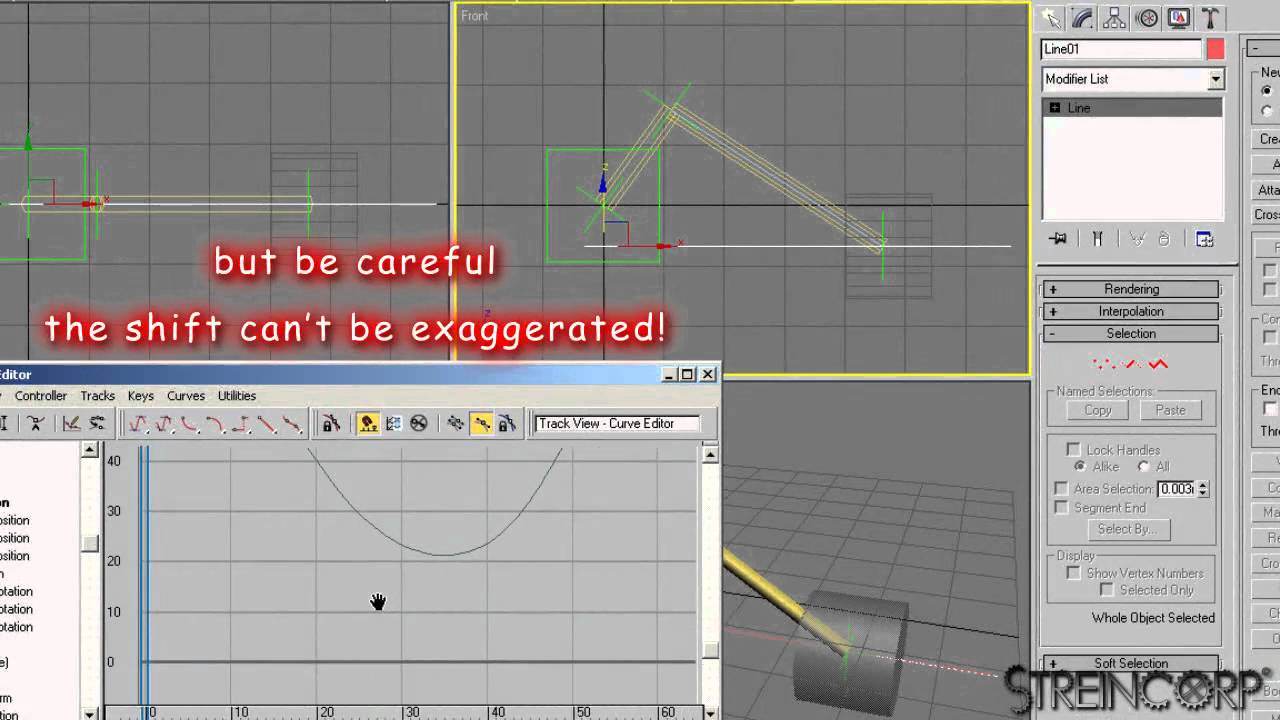The width and height of the screenshot is (1280, 720).
Task: Expand the Soft Selection rollout
Action: click(1131, 663)
